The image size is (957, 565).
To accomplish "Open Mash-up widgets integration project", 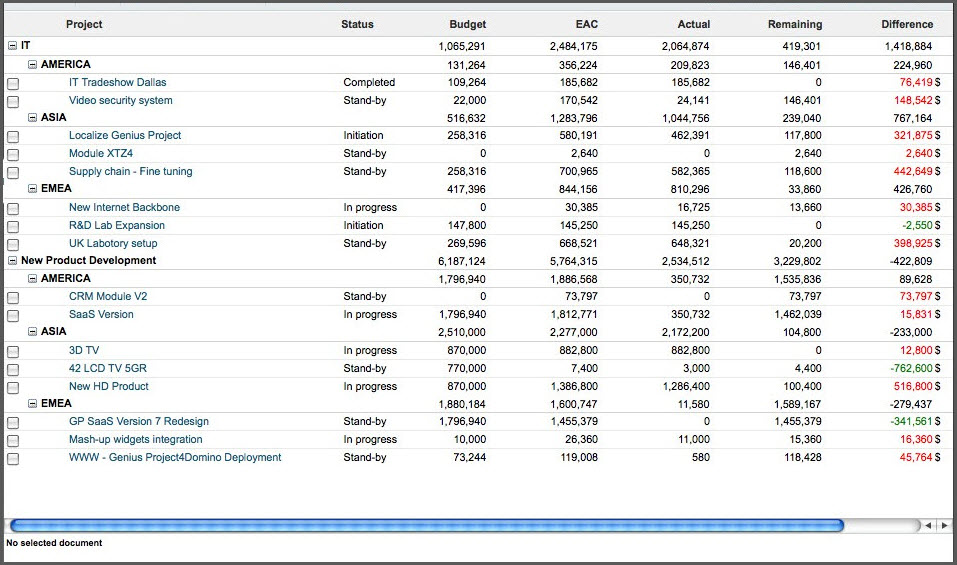I will (x=135, y=439).
